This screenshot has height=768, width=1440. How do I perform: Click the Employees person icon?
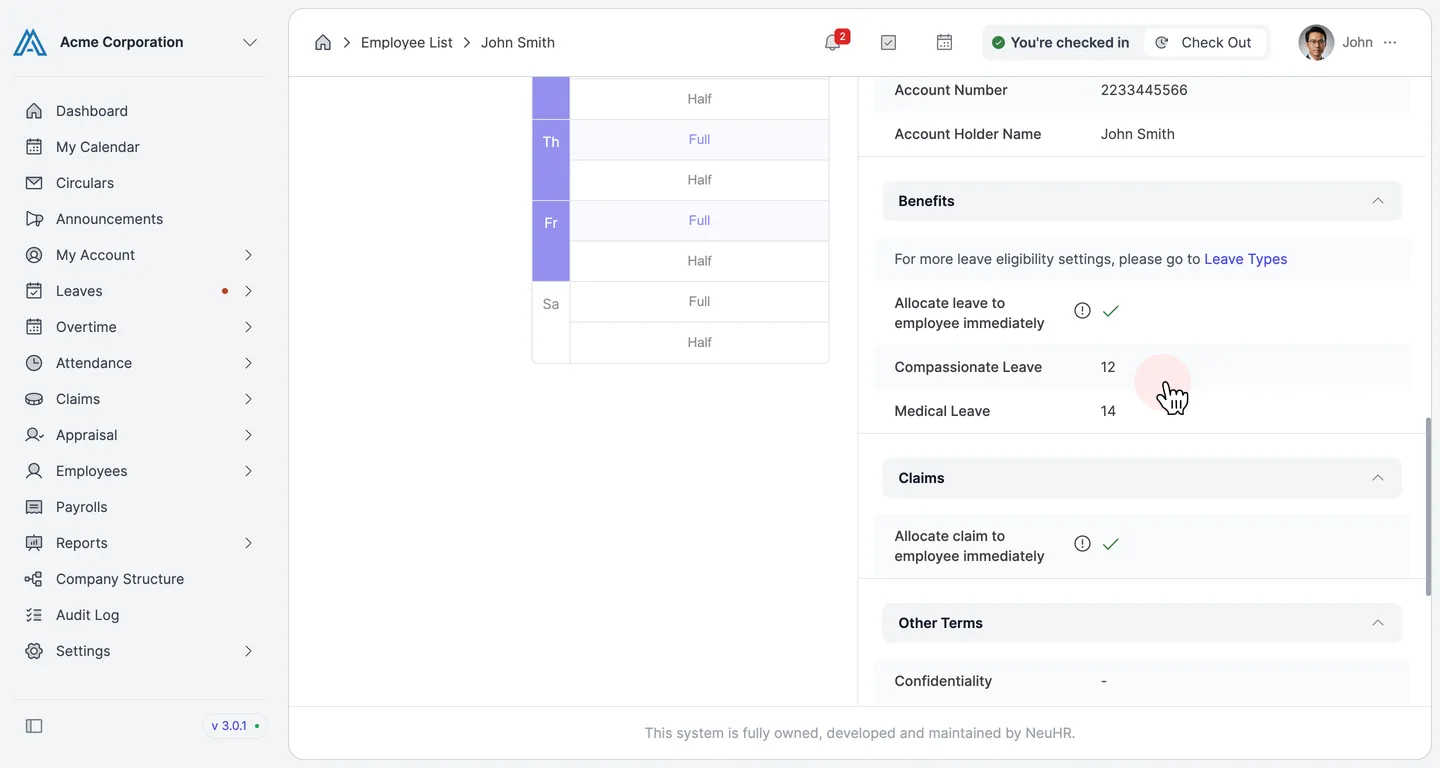[x=34, y=471]
